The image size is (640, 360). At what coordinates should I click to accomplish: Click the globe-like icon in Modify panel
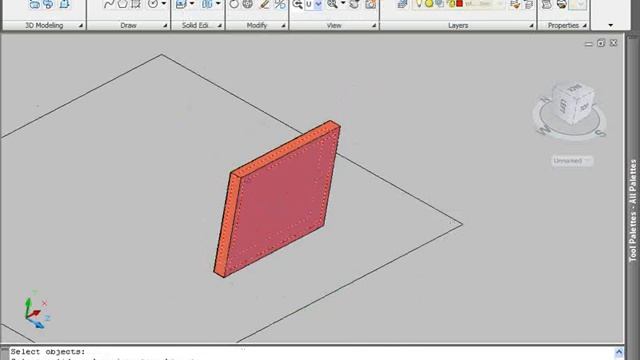(x=247, y=4)
